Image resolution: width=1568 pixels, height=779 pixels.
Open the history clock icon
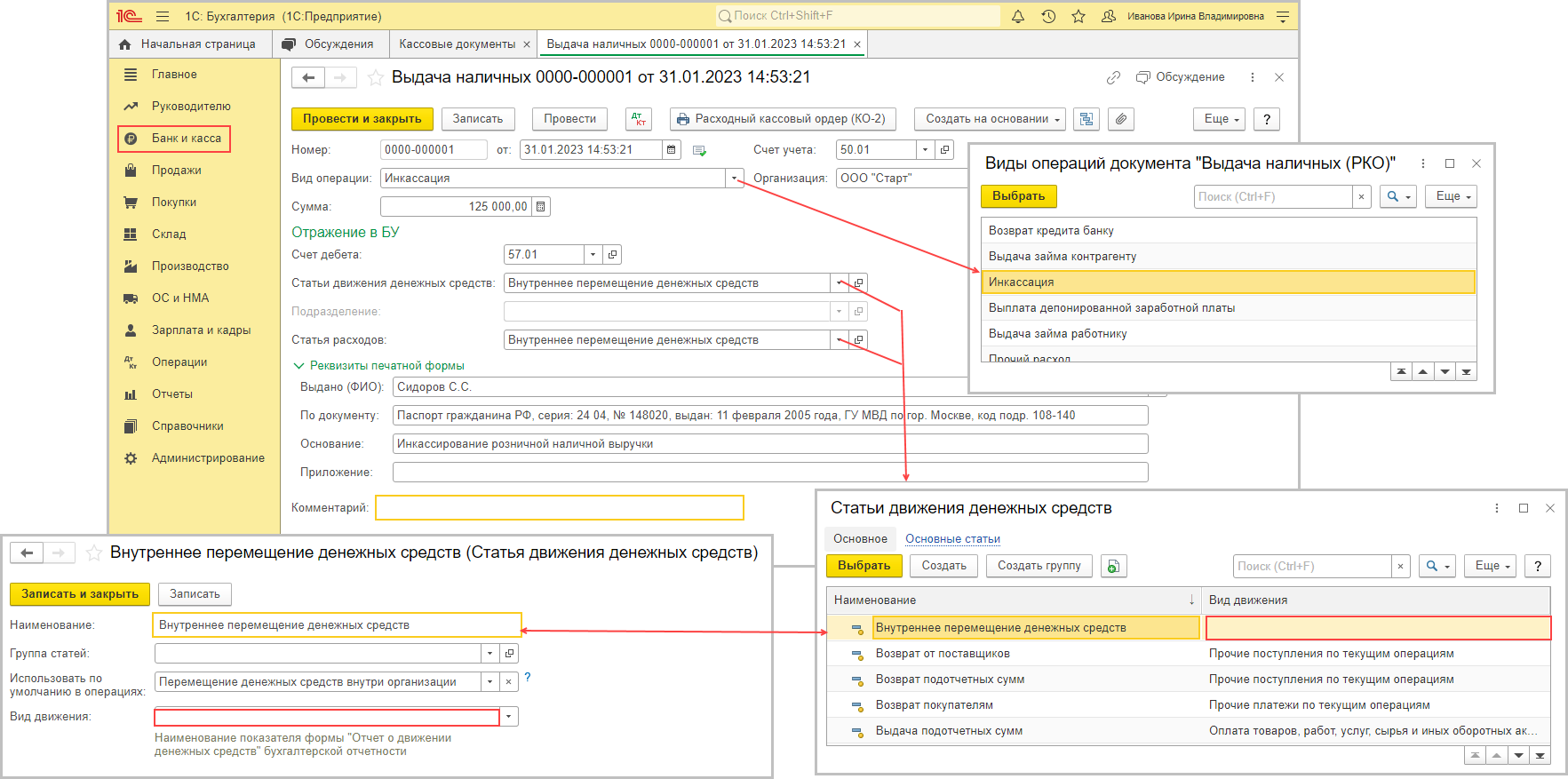click(x=1048, y=16)
